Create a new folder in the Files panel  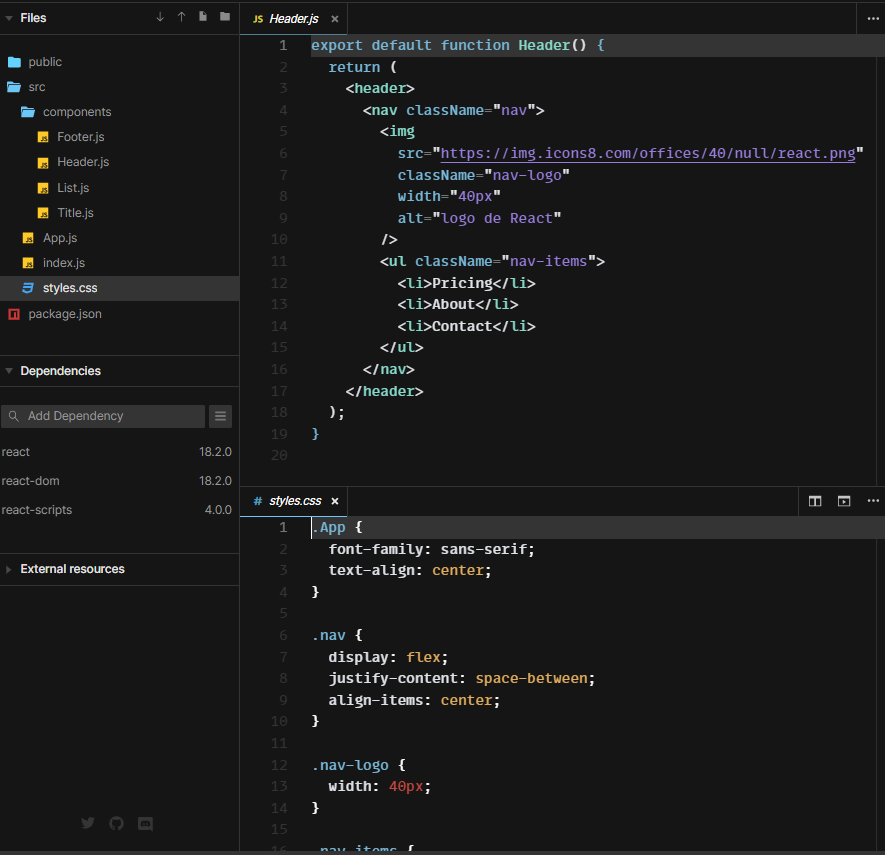pyautogui.click(x=225, y=17)
